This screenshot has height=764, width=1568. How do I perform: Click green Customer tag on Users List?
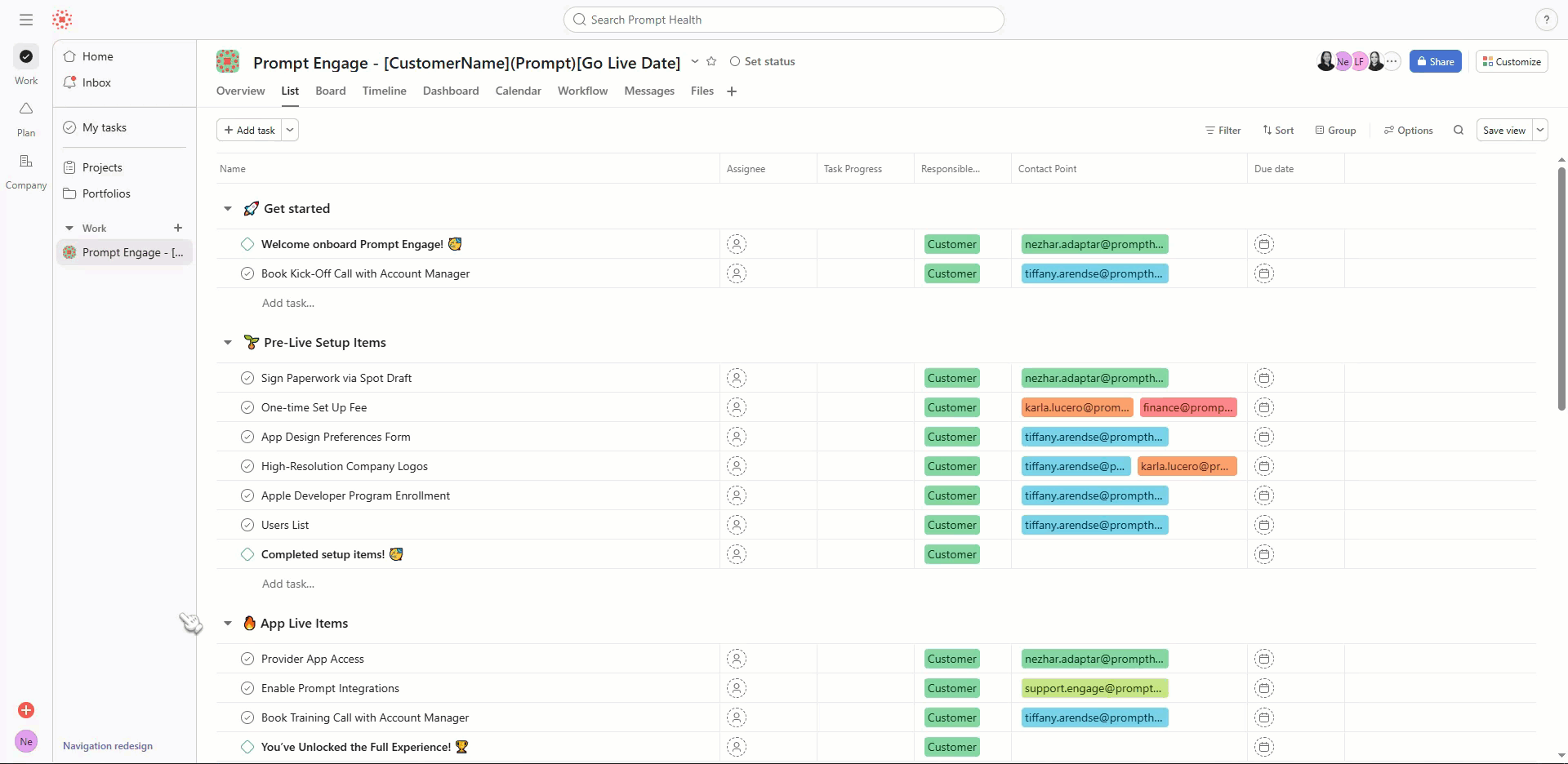point(952,525)
